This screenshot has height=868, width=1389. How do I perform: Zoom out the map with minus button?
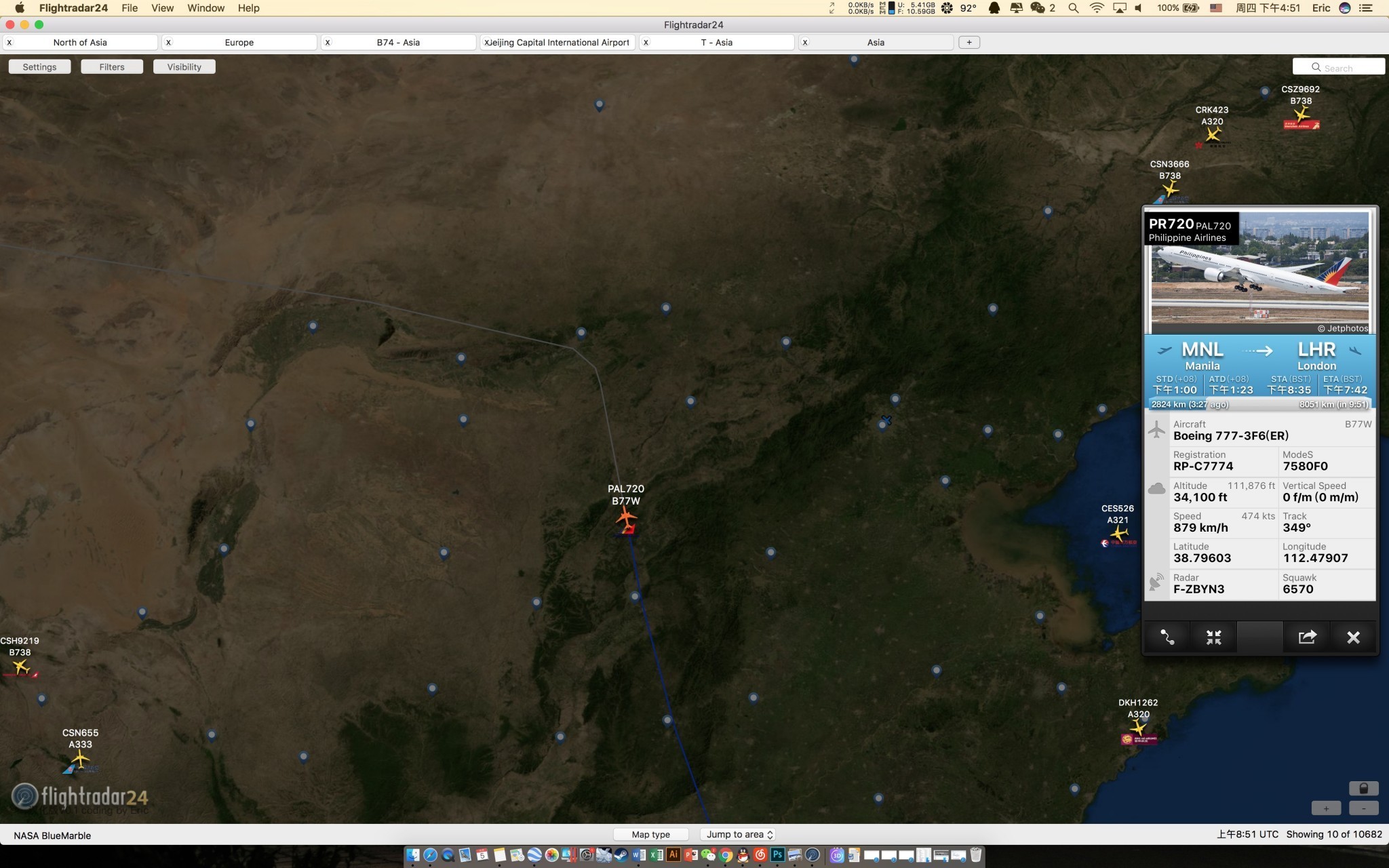pos(1363,808)
